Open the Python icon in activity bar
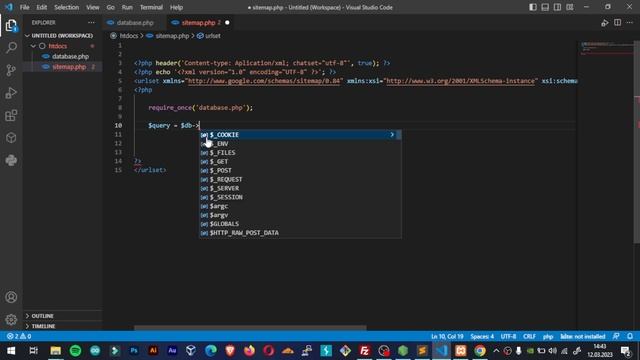The height and width of the screenshot is (360, 640). coord(11,160)
